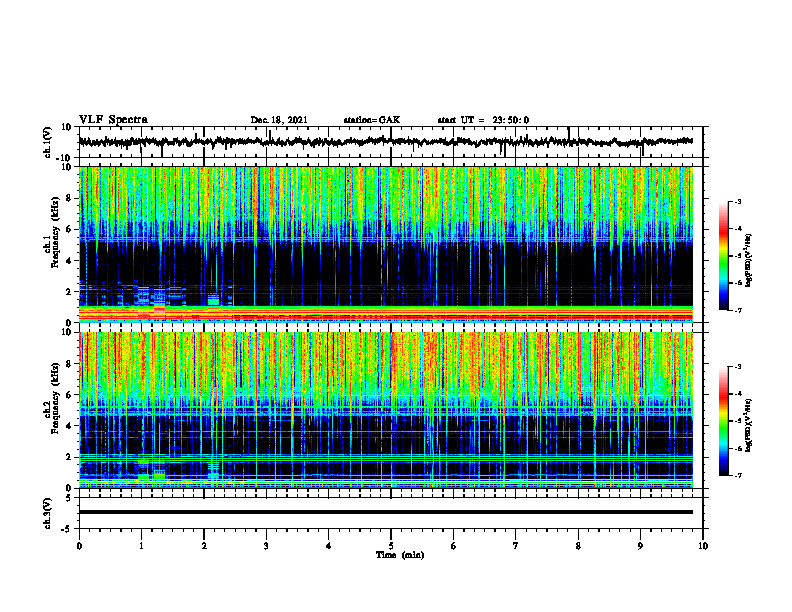Image resolution: width=792 pixels, height=612 pixels.
Task: Click the ch.2 spectrogram panel
Action: 385,410
